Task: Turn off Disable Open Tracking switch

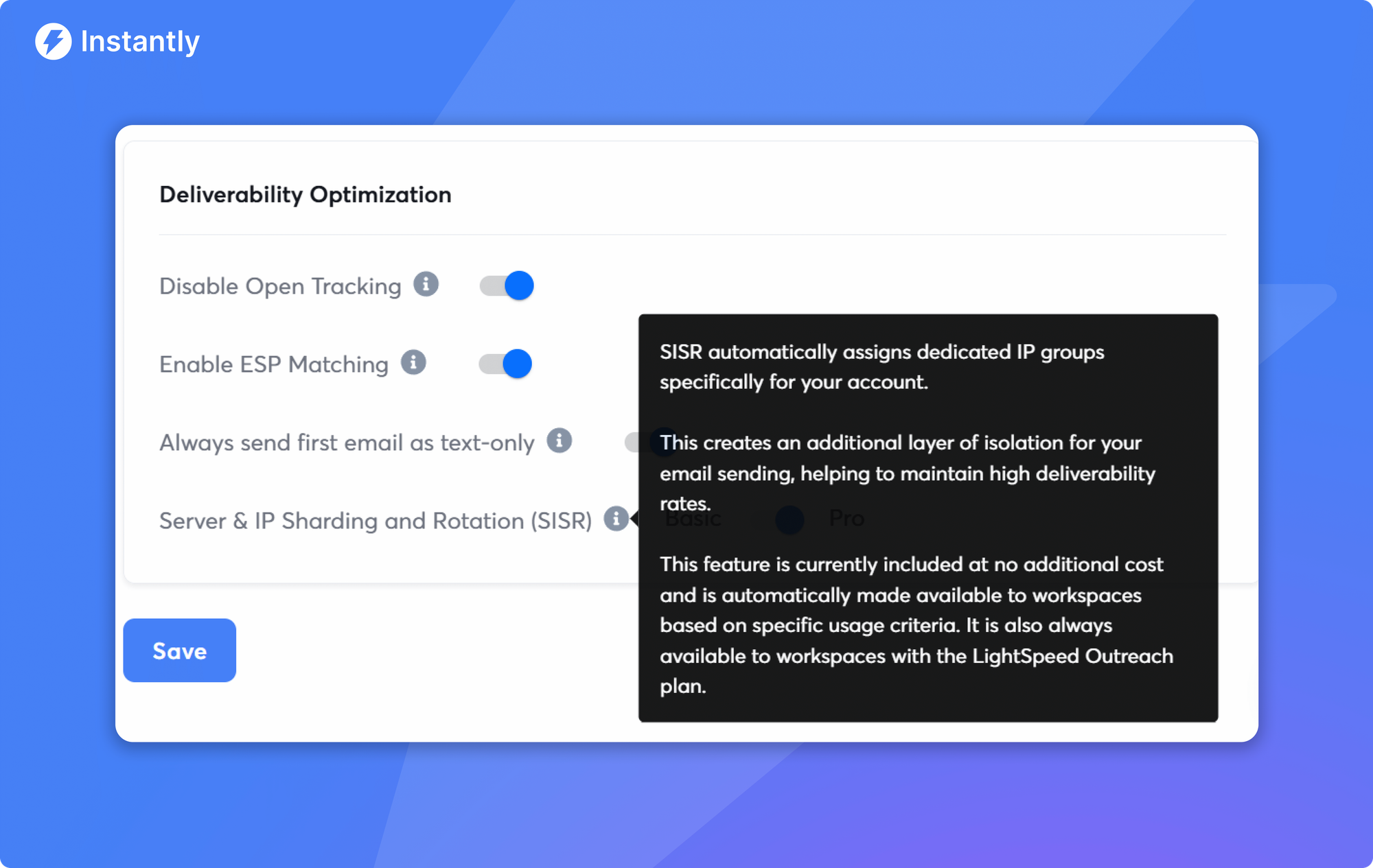Action: [x=507, y=285]
